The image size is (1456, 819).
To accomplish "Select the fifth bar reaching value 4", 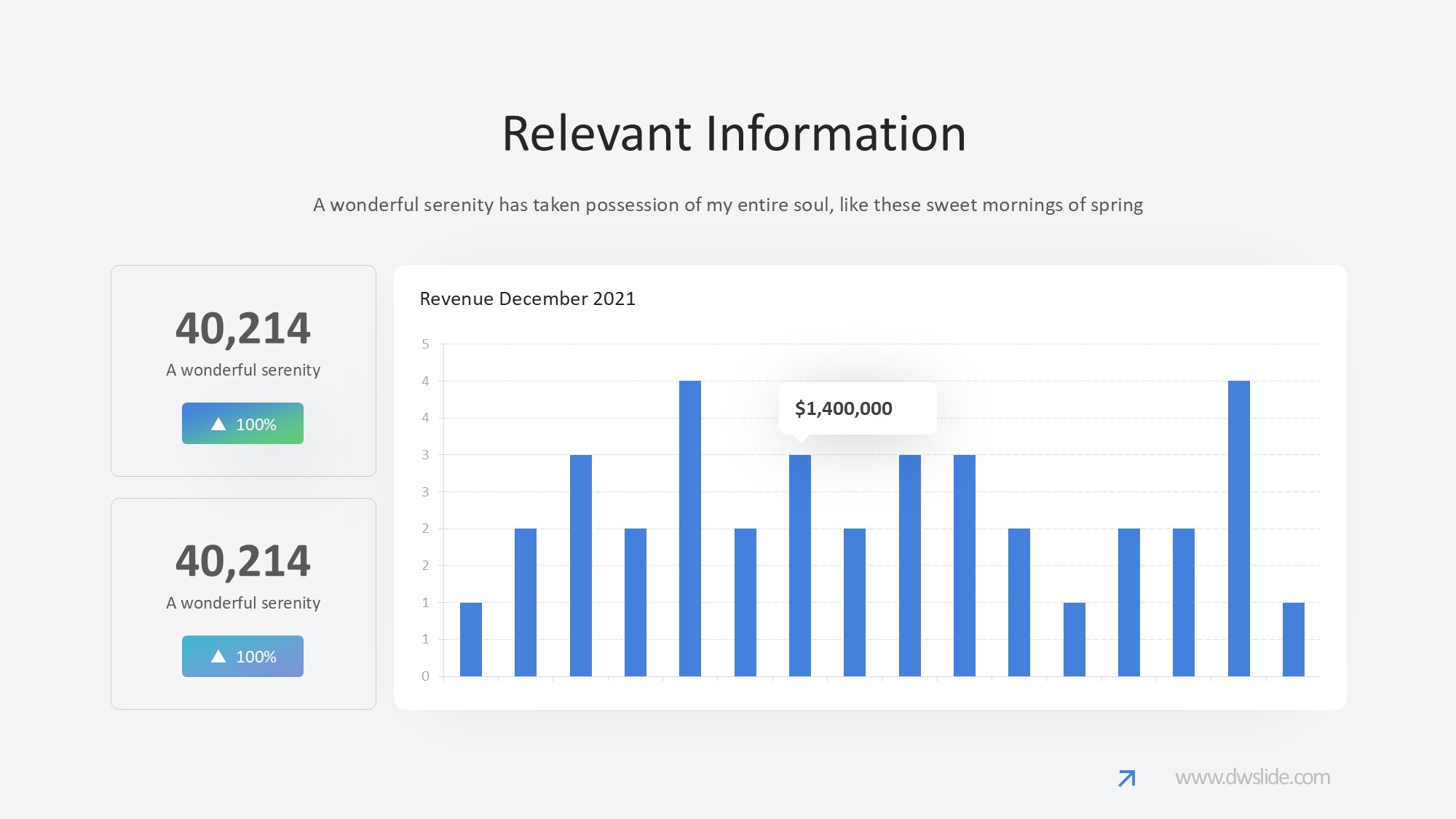I will coord(689,528).
